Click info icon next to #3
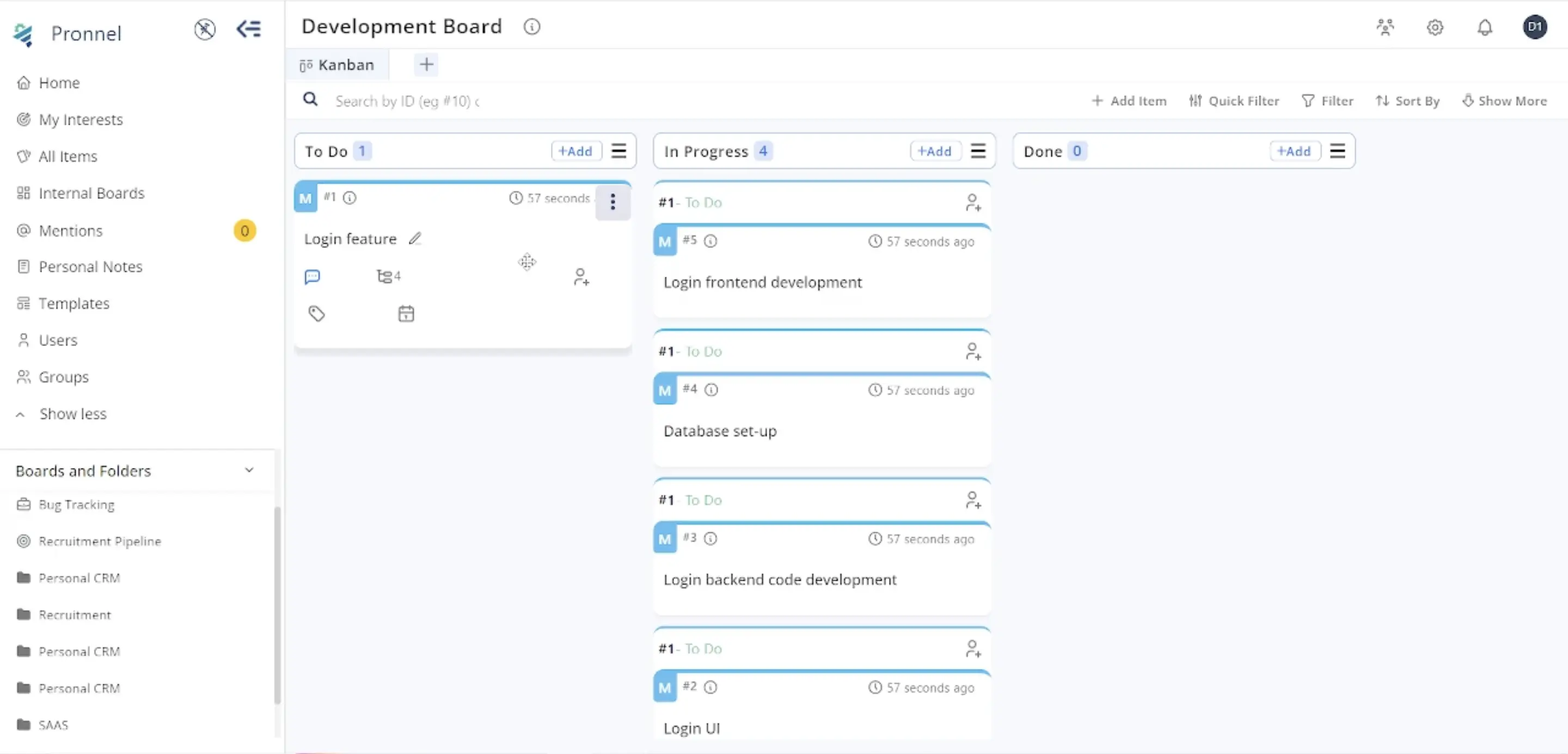This screenshot has height=754, width=1568. [710, 538]
